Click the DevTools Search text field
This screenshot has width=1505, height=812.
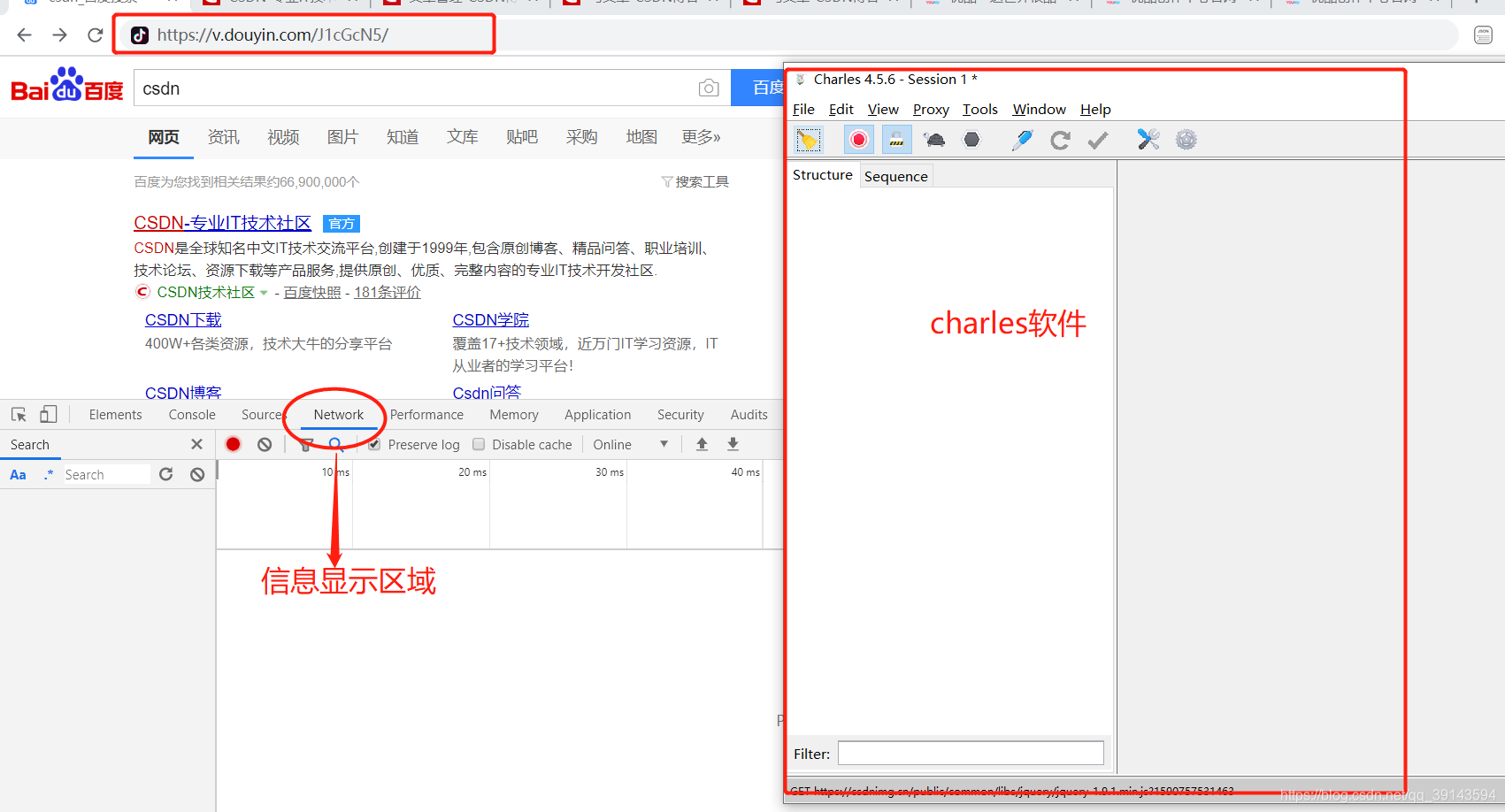[x=106, y=475]
